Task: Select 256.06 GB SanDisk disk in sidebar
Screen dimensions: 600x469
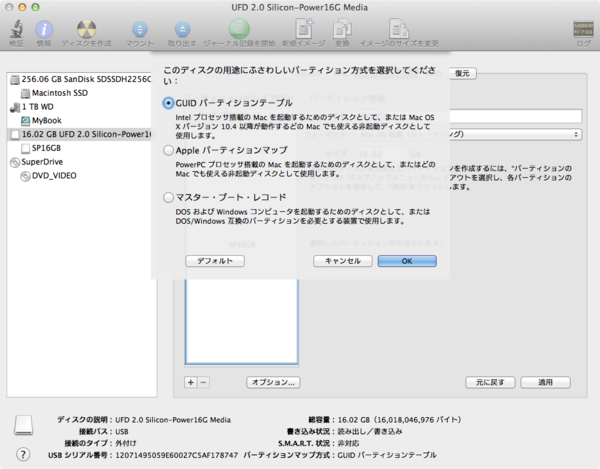Action: 82,79
